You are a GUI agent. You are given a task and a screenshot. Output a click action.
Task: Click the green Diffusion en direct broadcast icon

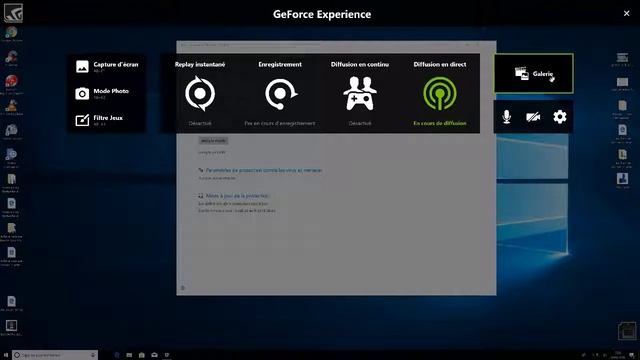(440, 94)
